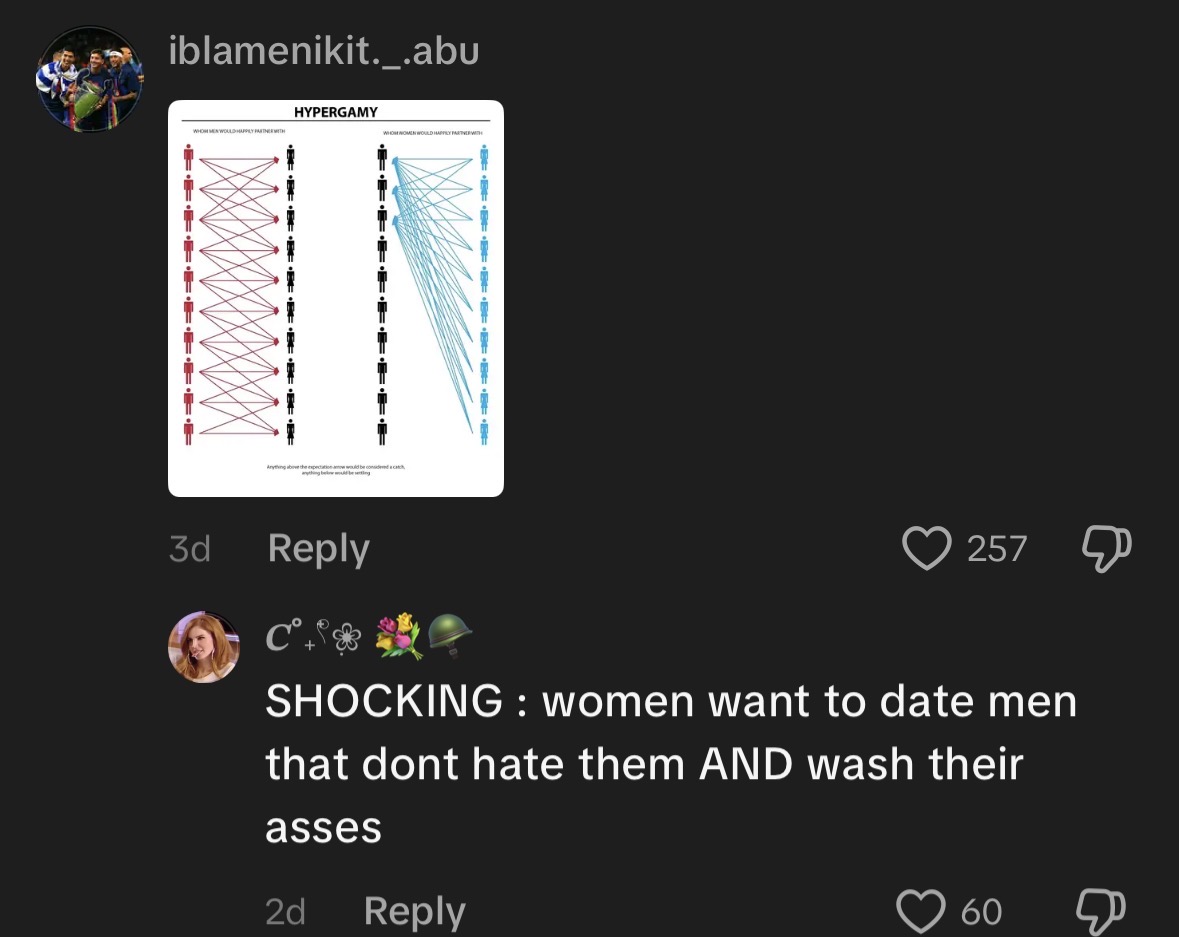Reply to the "SHOCKING" comment

click(414, 911)
